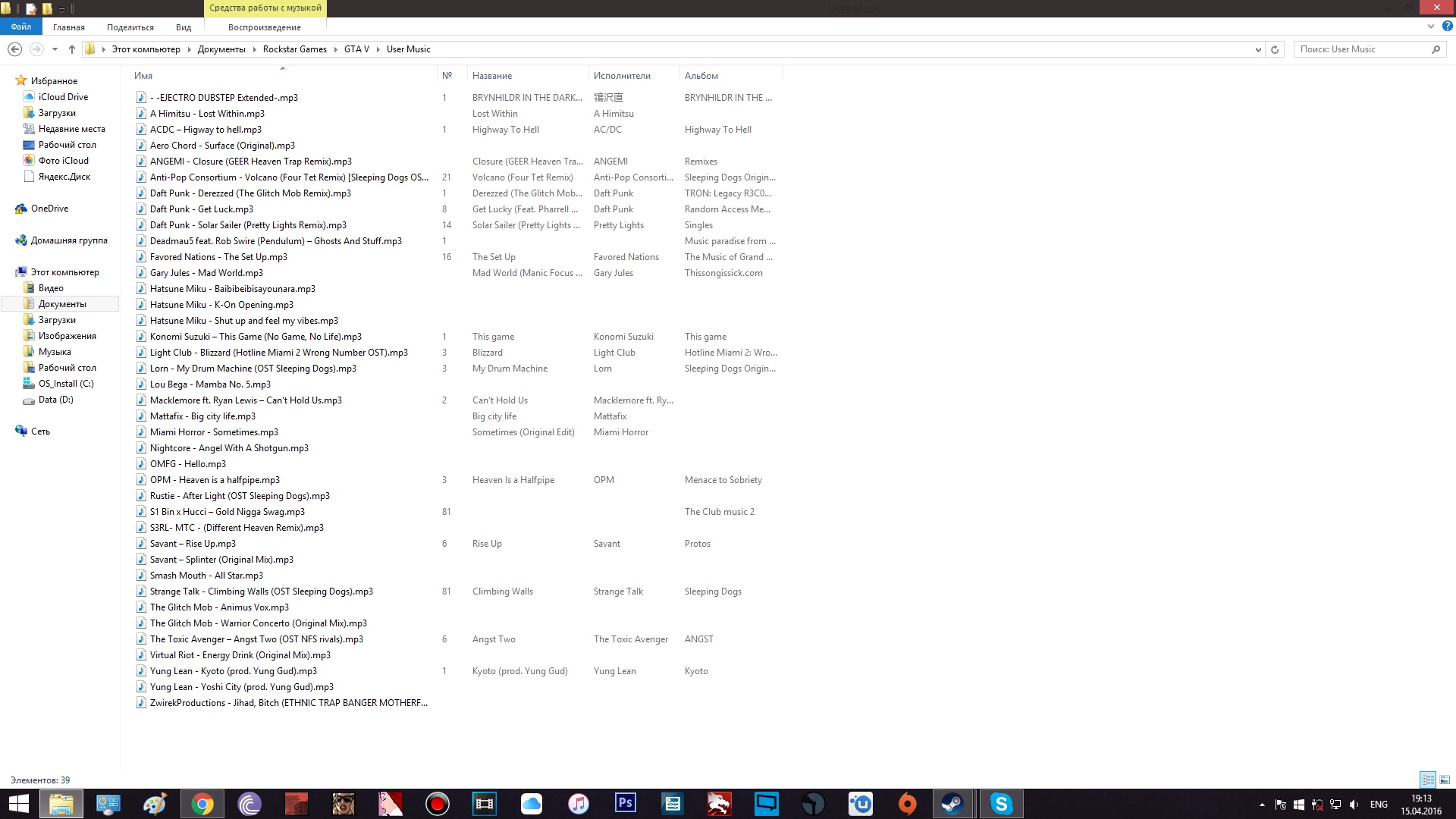Open the Windows Start menu
The width and height of the screenshot is (1456, 819).
pyautogui.click(x=18, y=804)
